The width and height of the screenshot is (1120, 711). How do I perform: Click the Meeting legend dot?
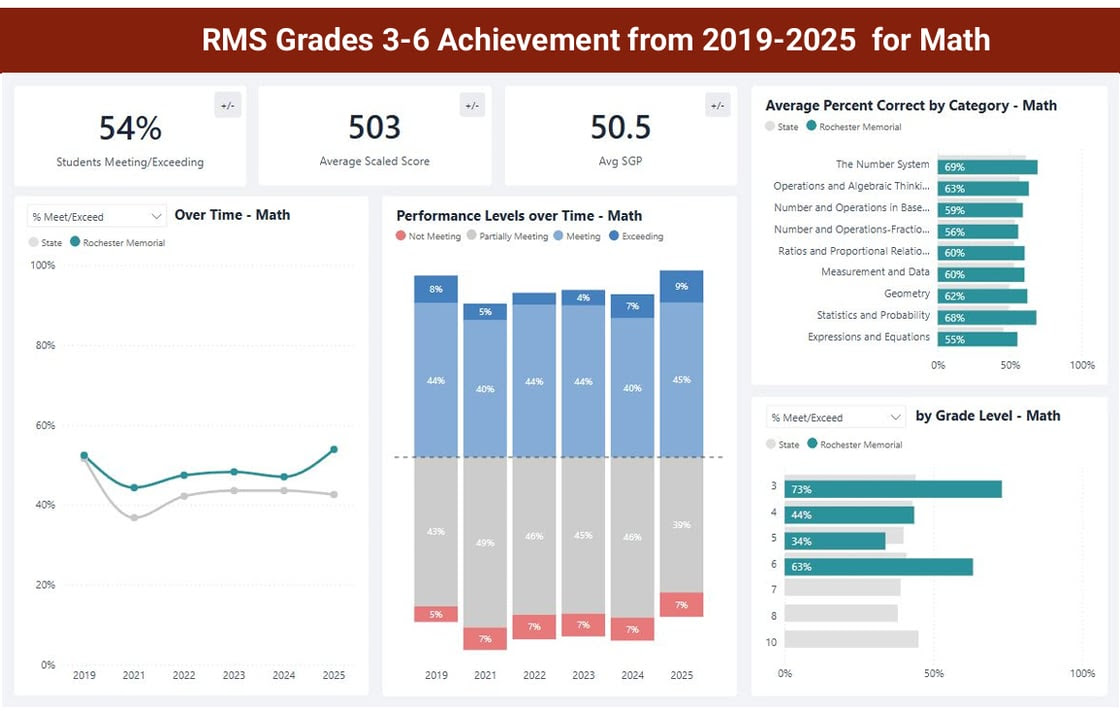point(559,235)
